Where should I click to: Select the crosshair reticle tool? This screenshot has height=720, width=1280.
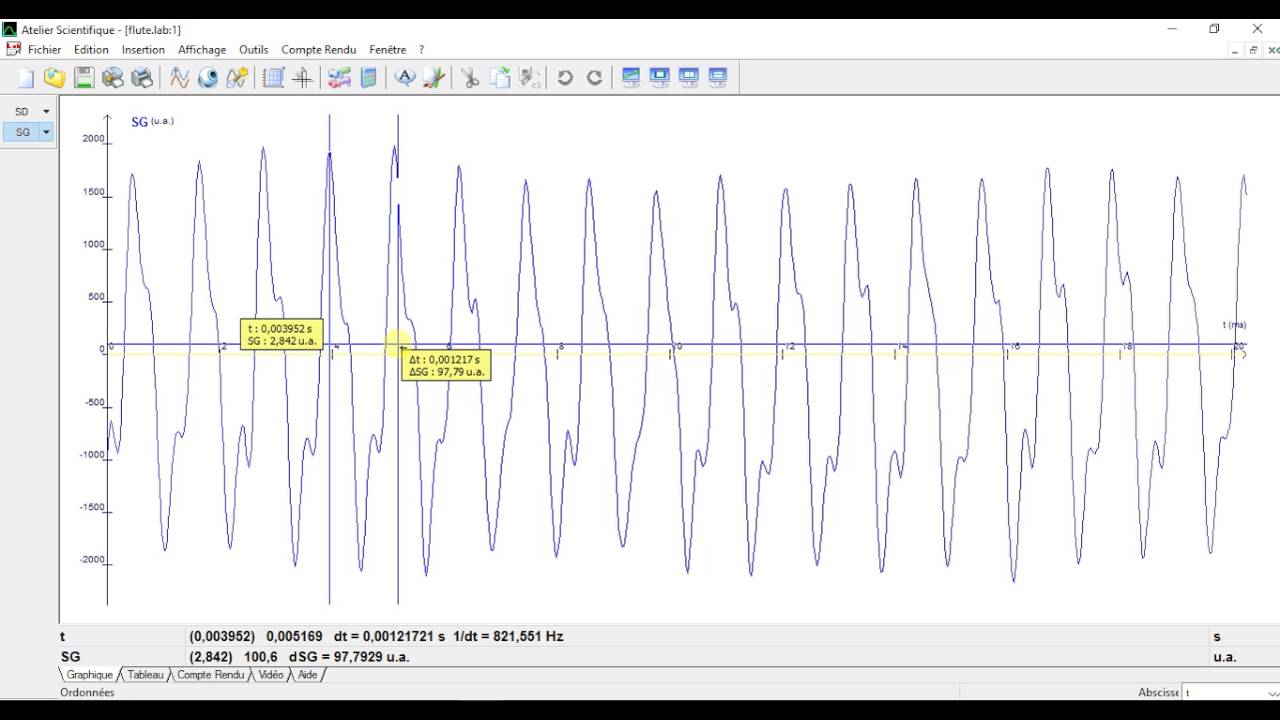tap(302, 78)
